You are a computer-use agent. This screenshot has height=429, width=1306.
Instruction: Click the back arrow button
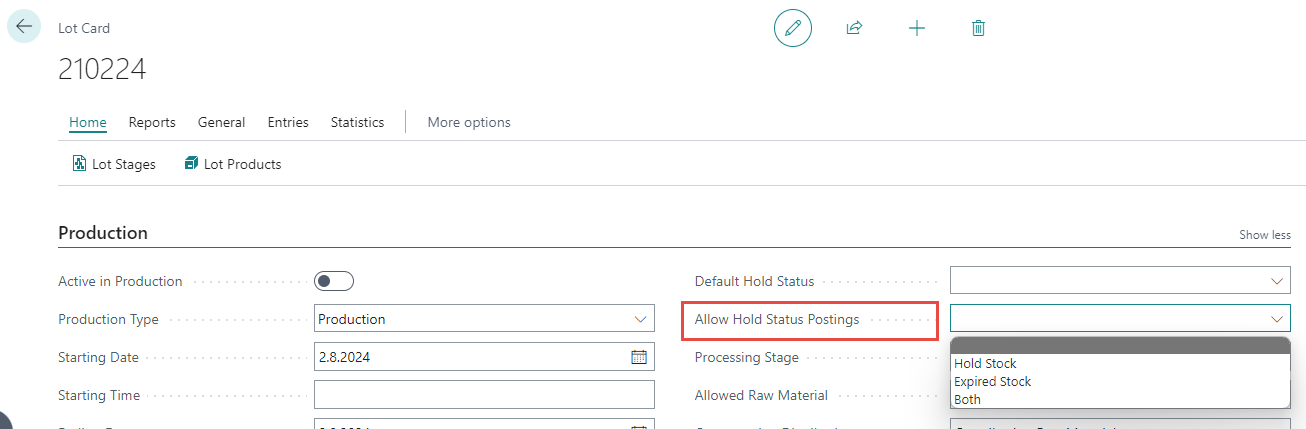point(24,26)
